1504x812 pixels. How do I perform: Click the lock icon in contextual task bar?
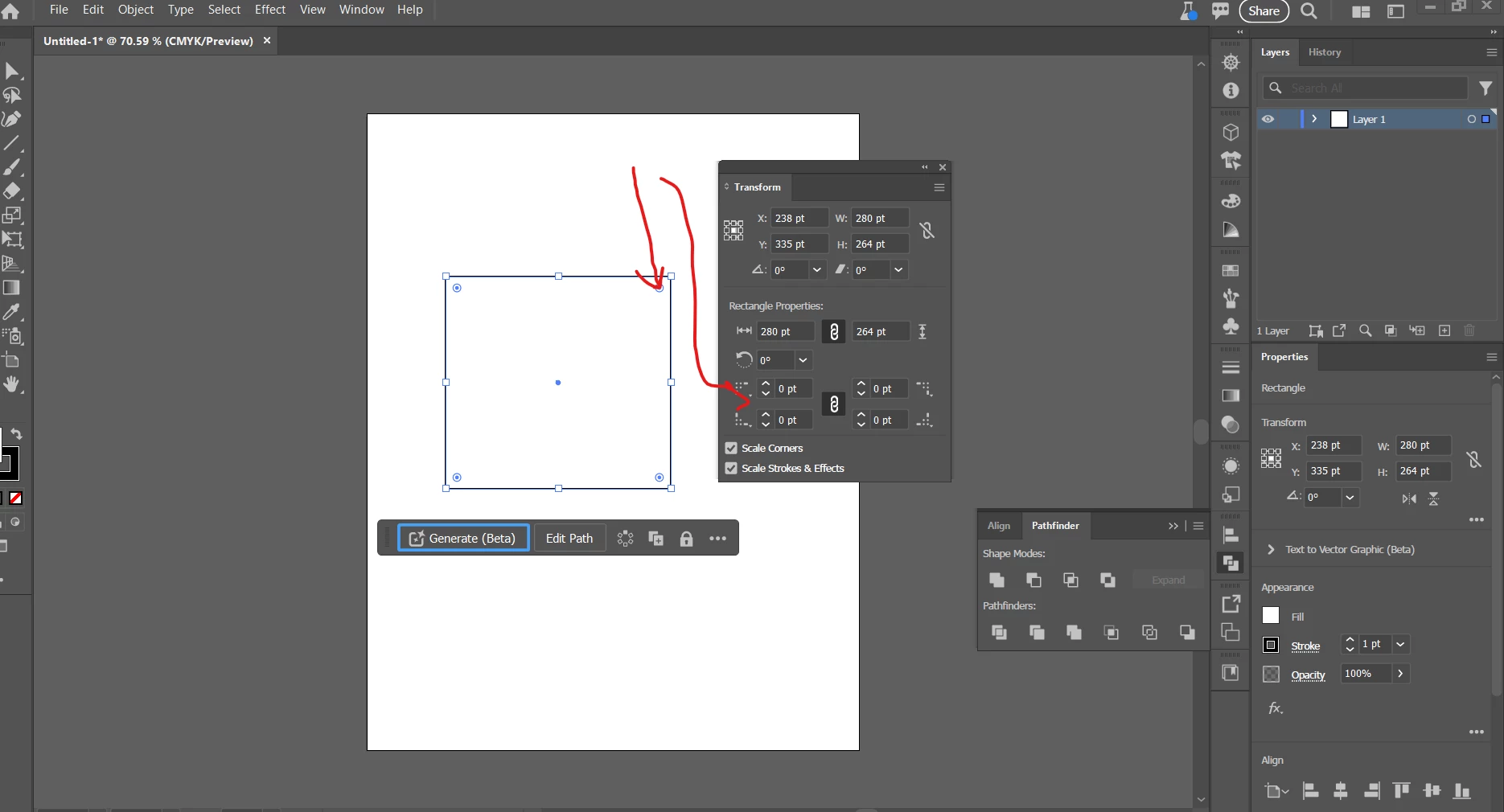point(686,539)
